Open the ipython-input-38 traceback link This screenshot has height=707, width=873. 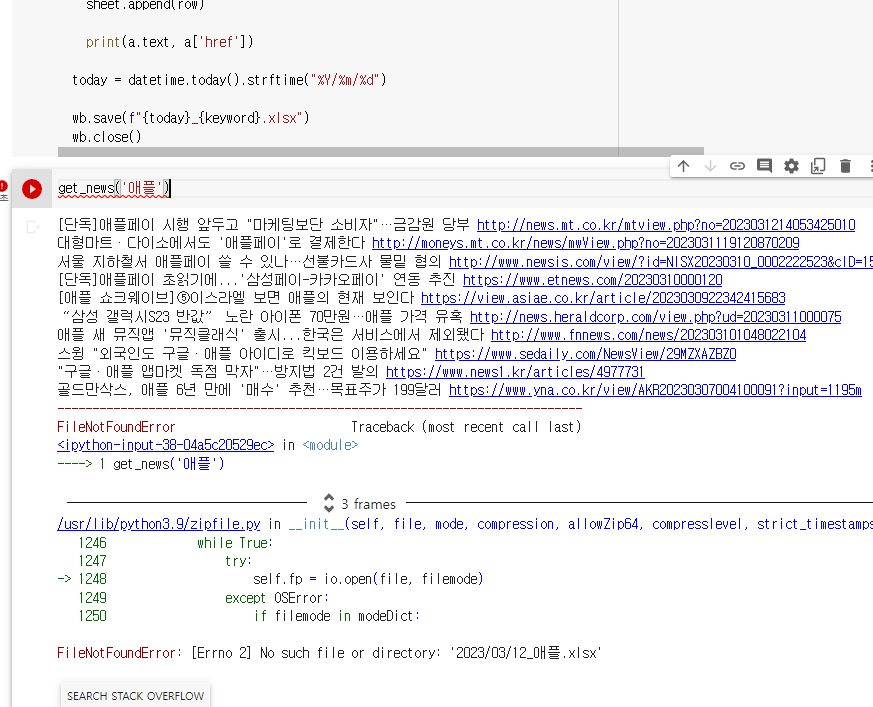[x=165, y=445]
